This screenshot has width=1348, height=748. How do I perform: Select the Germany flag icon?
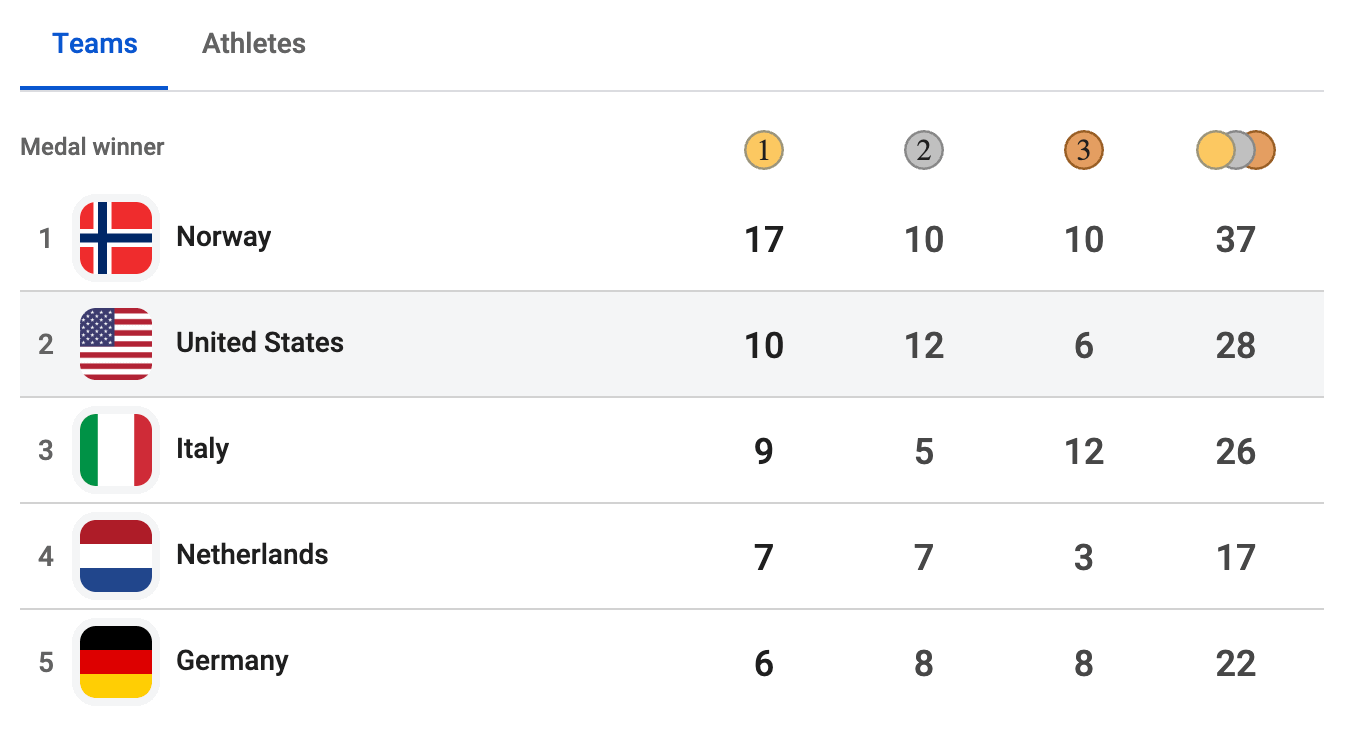(116, 662)
